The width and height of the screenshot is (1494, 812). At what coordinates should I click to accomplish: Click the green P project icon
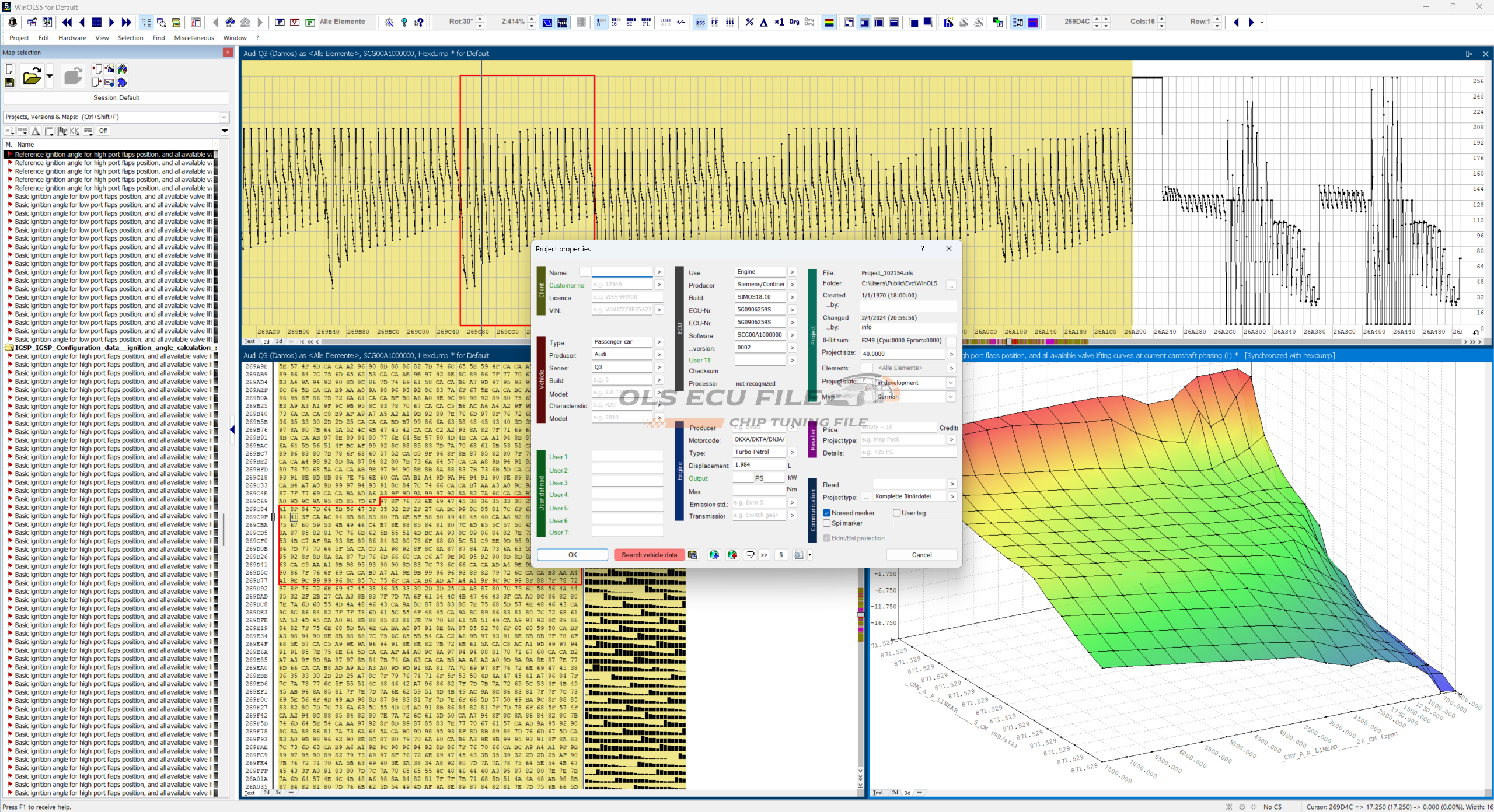pyautogui.click(x=310, y=22)
